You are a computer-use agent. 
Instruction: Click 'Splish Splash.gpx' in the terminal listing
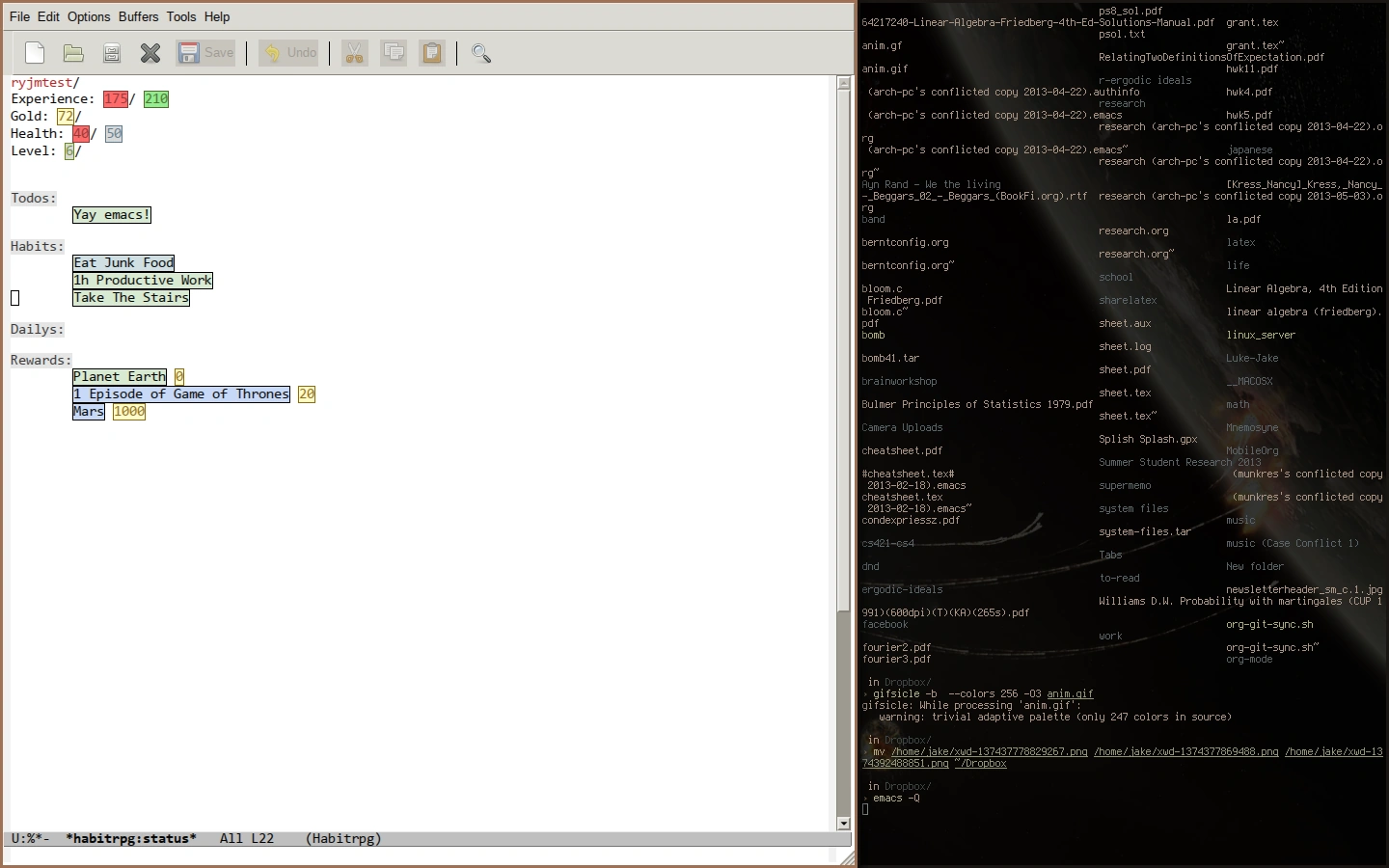pyautogui.click(x=1148, y=440)
